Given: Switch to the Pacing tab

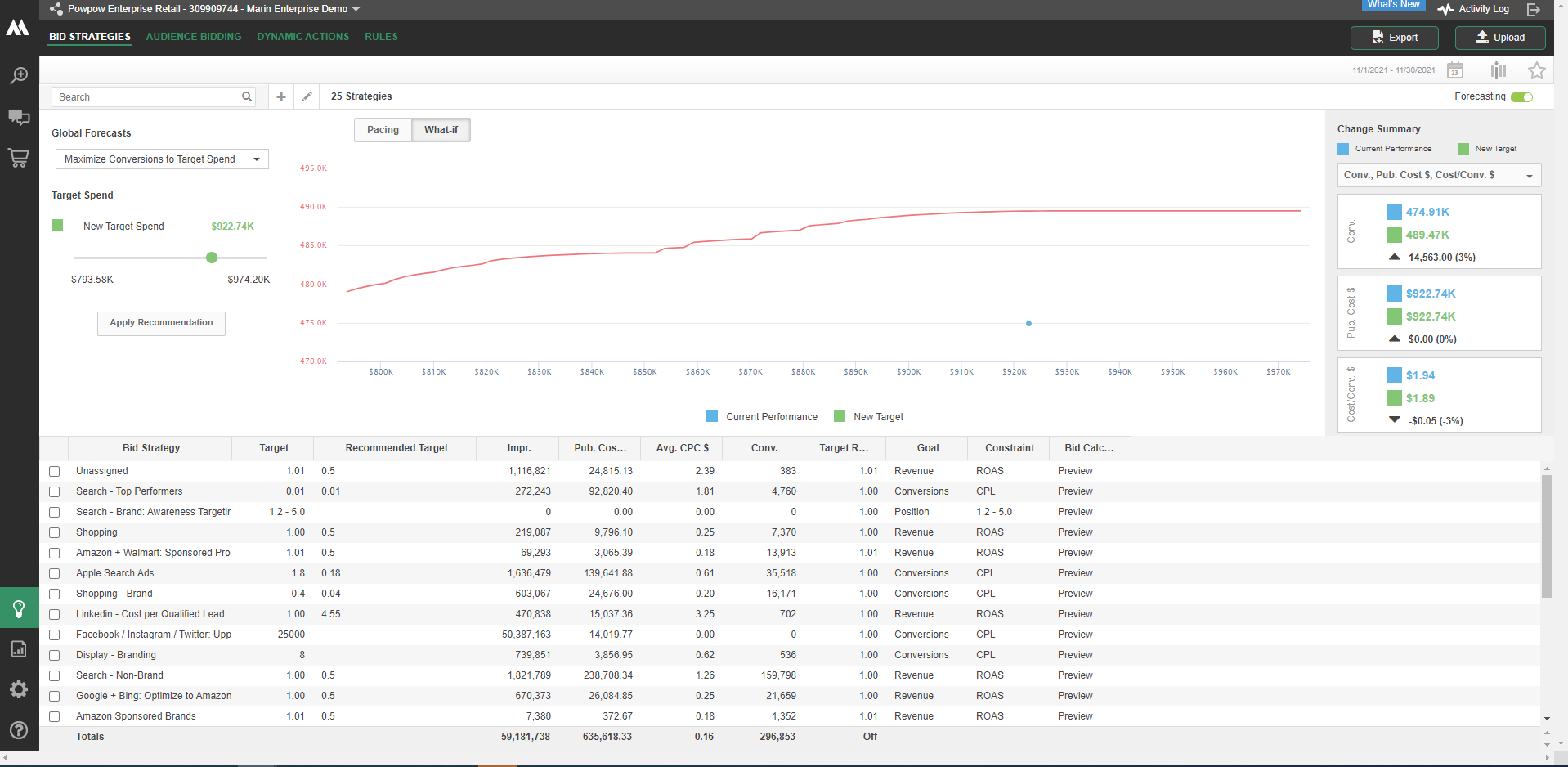Looking at the screenshot, I should point(383,129).
